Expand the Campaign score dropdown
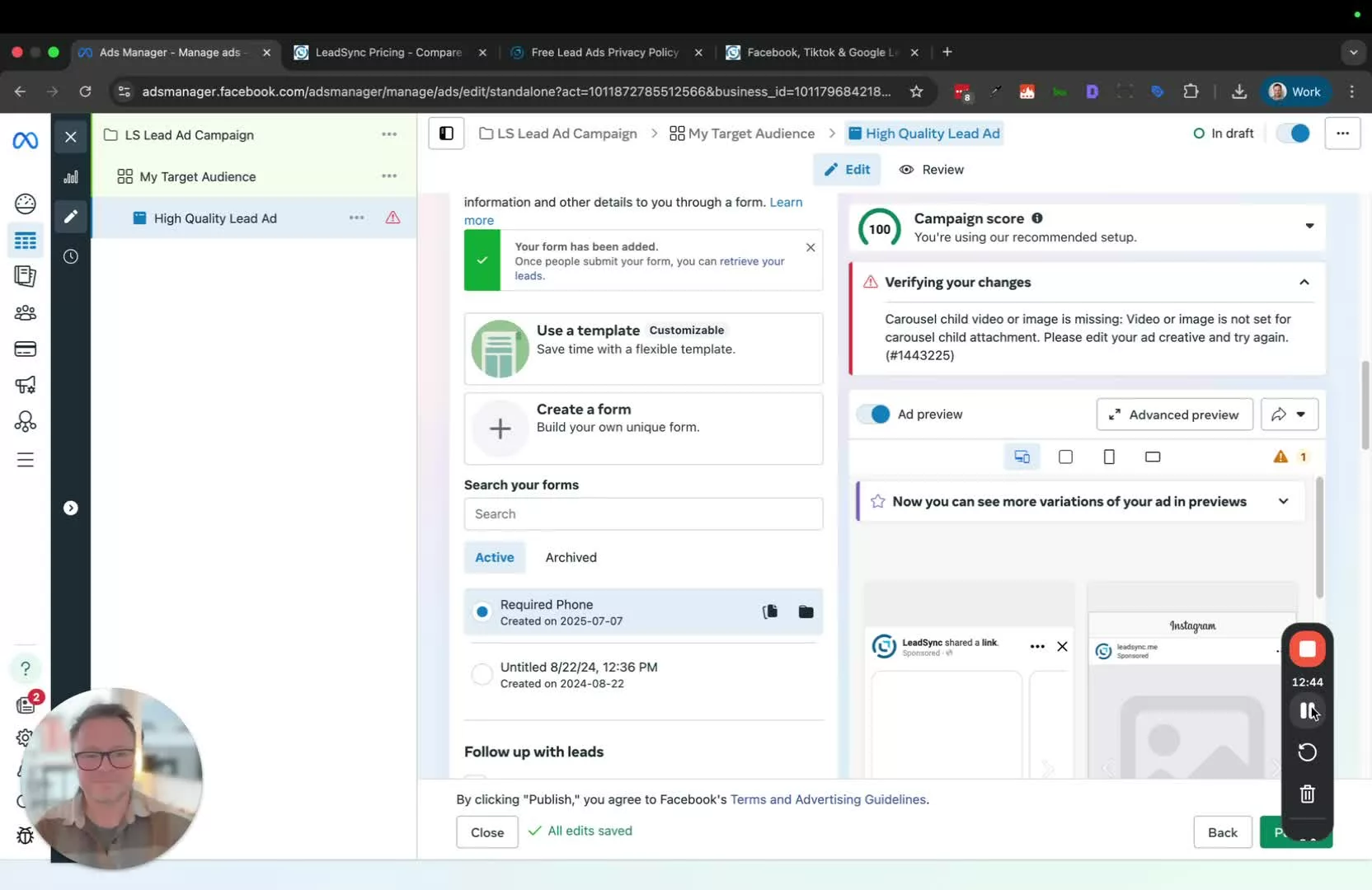 (1309, 227)
